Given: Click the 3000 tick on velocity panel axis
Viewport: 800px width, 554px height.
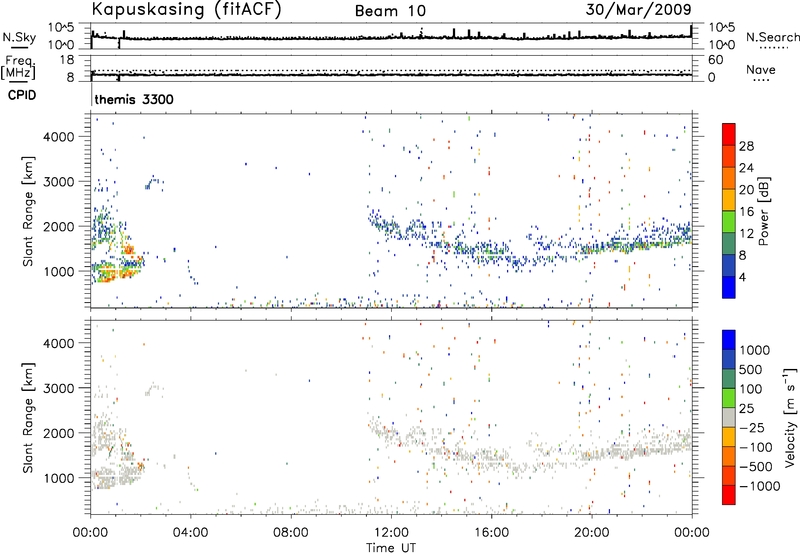Looking at the screenshot, I should click(x=58, y=388).
